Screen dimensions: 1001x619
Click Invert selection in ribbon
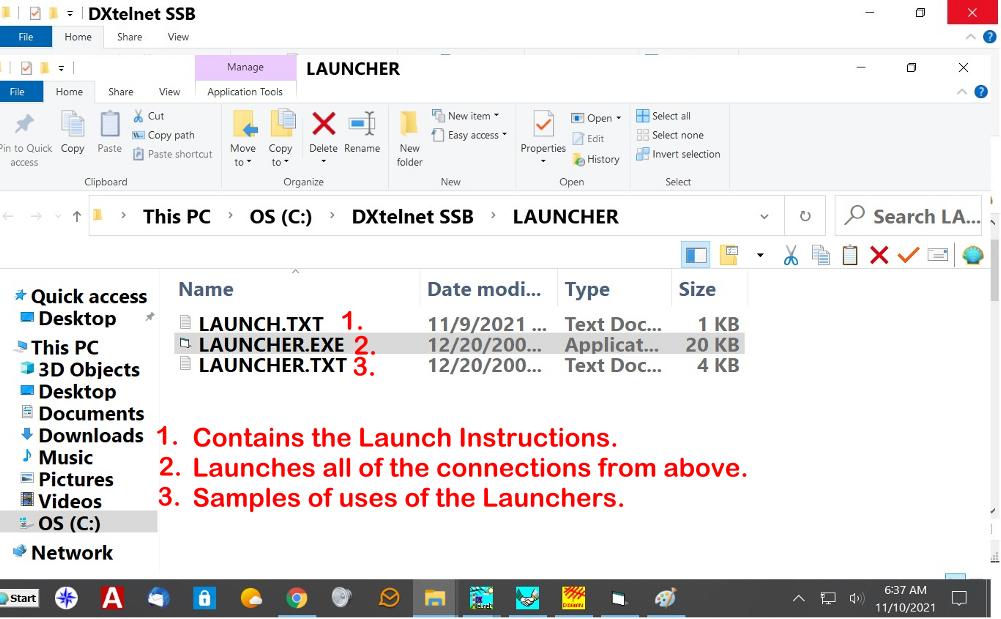(679, 154)
